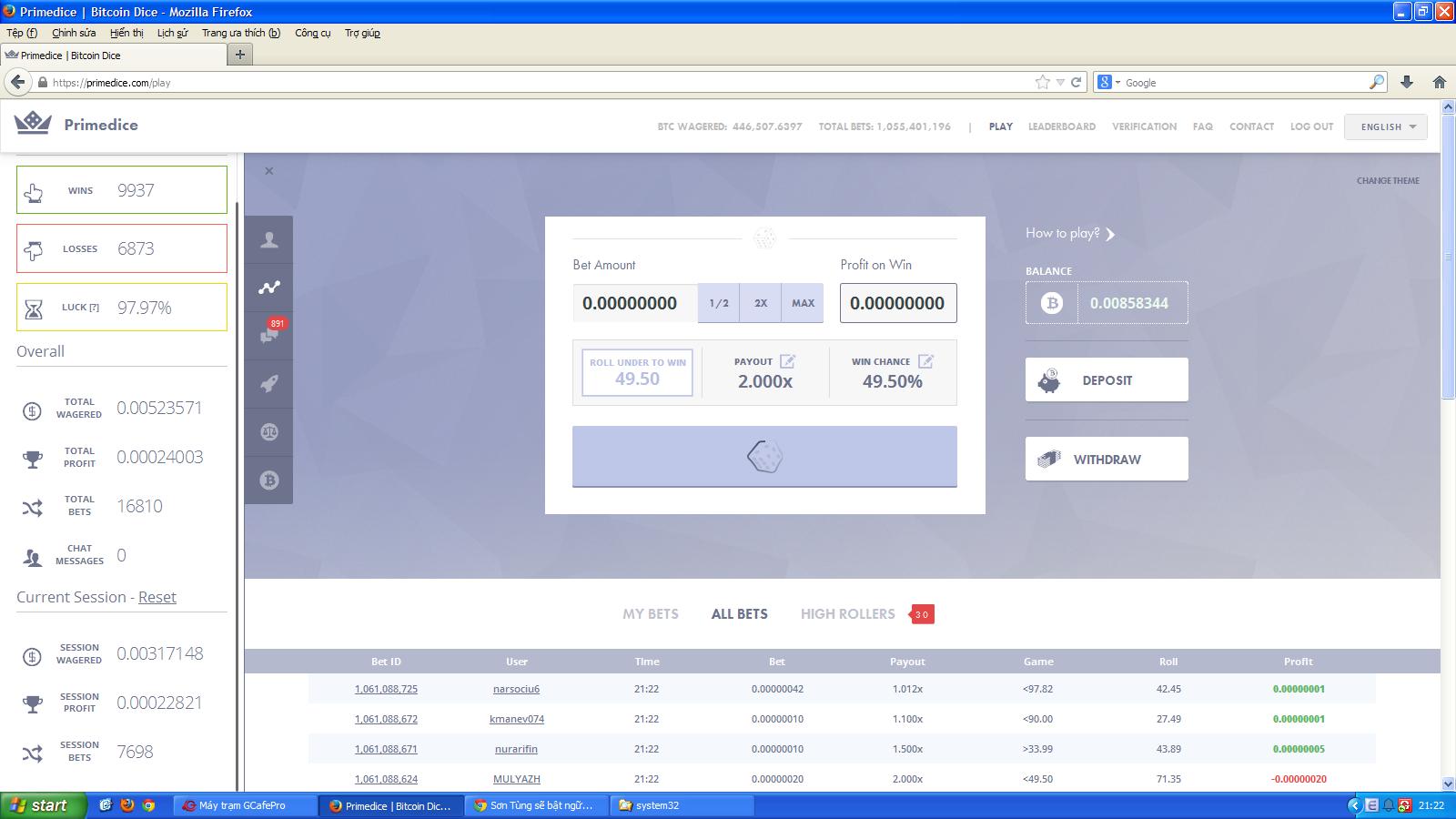Expand the English language dropdown
The image size is (1456, 819).
(1386, 126)
